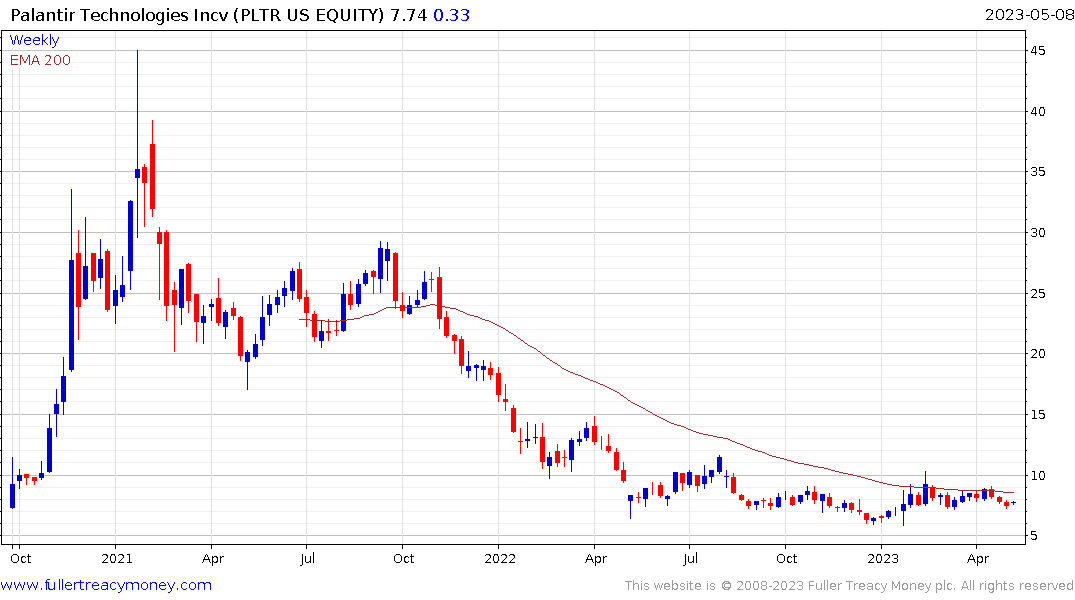
Task: Click the y-axis label 15
Action: tap(1037, 415)
